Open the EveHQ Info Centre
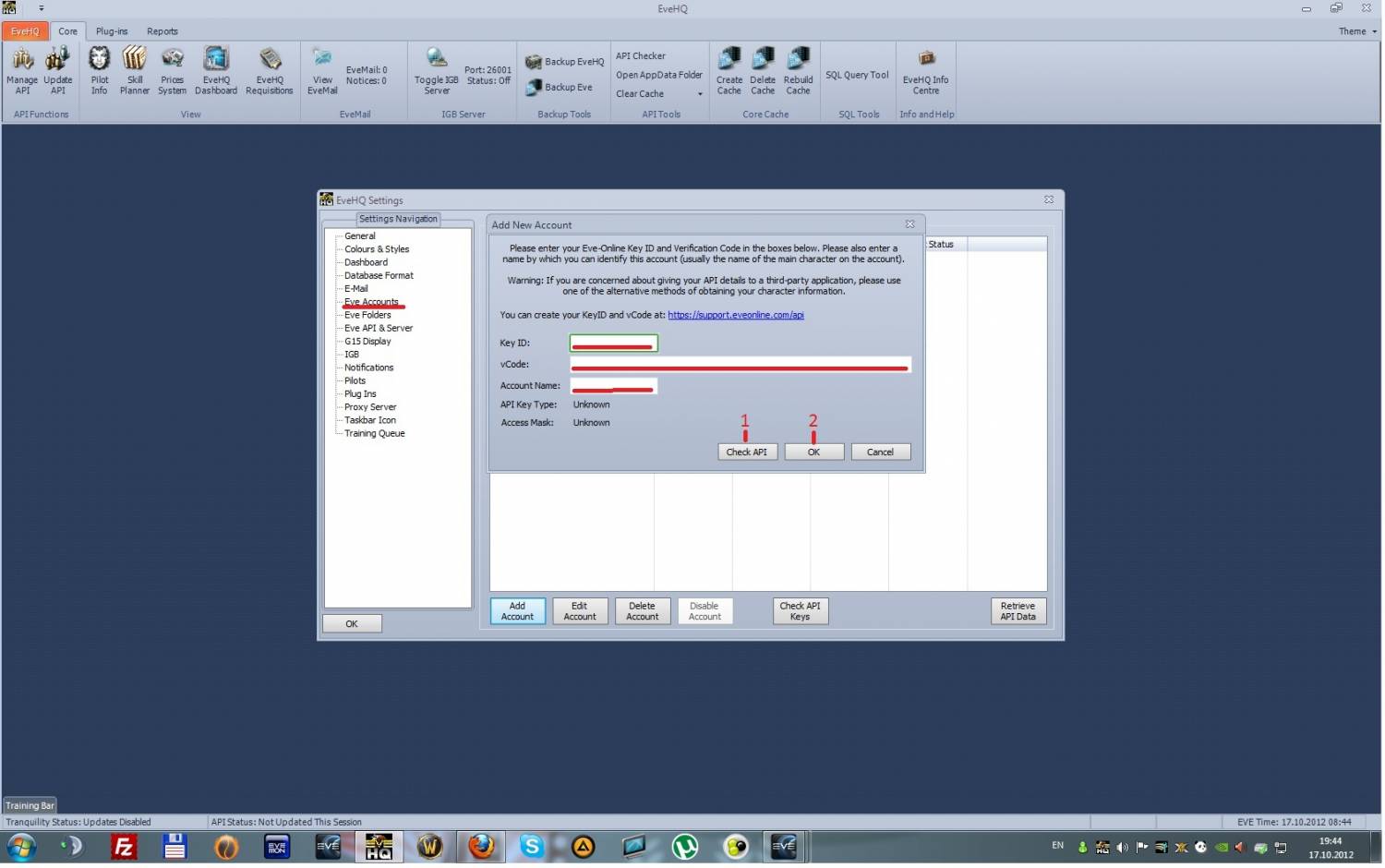1385x868 pixels. pos(926,71)
